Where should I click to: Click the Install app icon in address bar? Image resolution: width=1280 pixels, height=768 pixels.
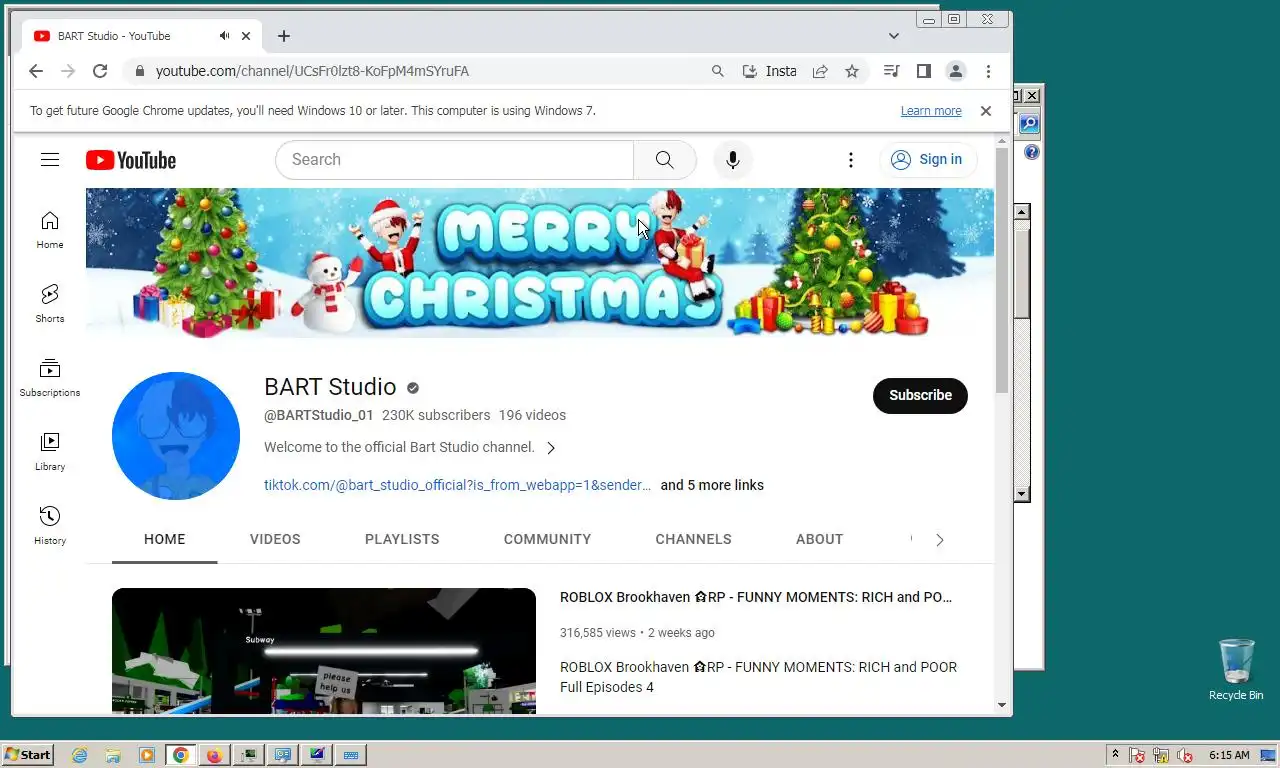[768, 71]
